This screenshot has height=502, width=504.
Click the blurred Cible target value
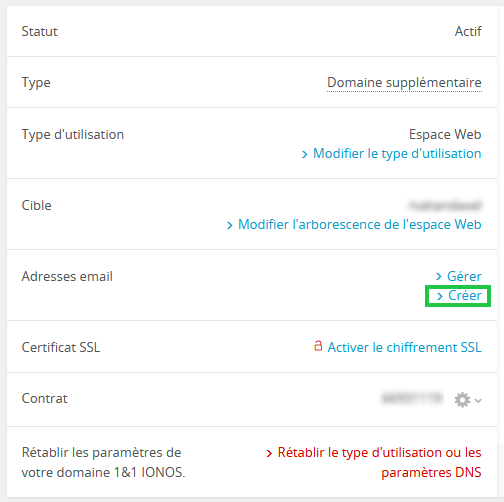click(445, 205)
